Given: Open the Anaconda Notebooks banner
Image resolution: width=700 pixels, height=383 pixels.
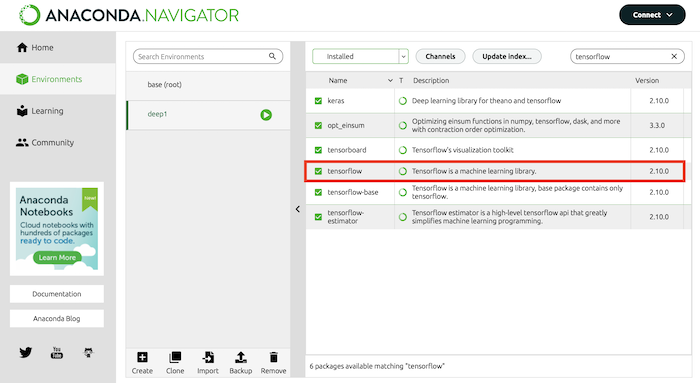Looking at the screenshot, I should (57, 229).
